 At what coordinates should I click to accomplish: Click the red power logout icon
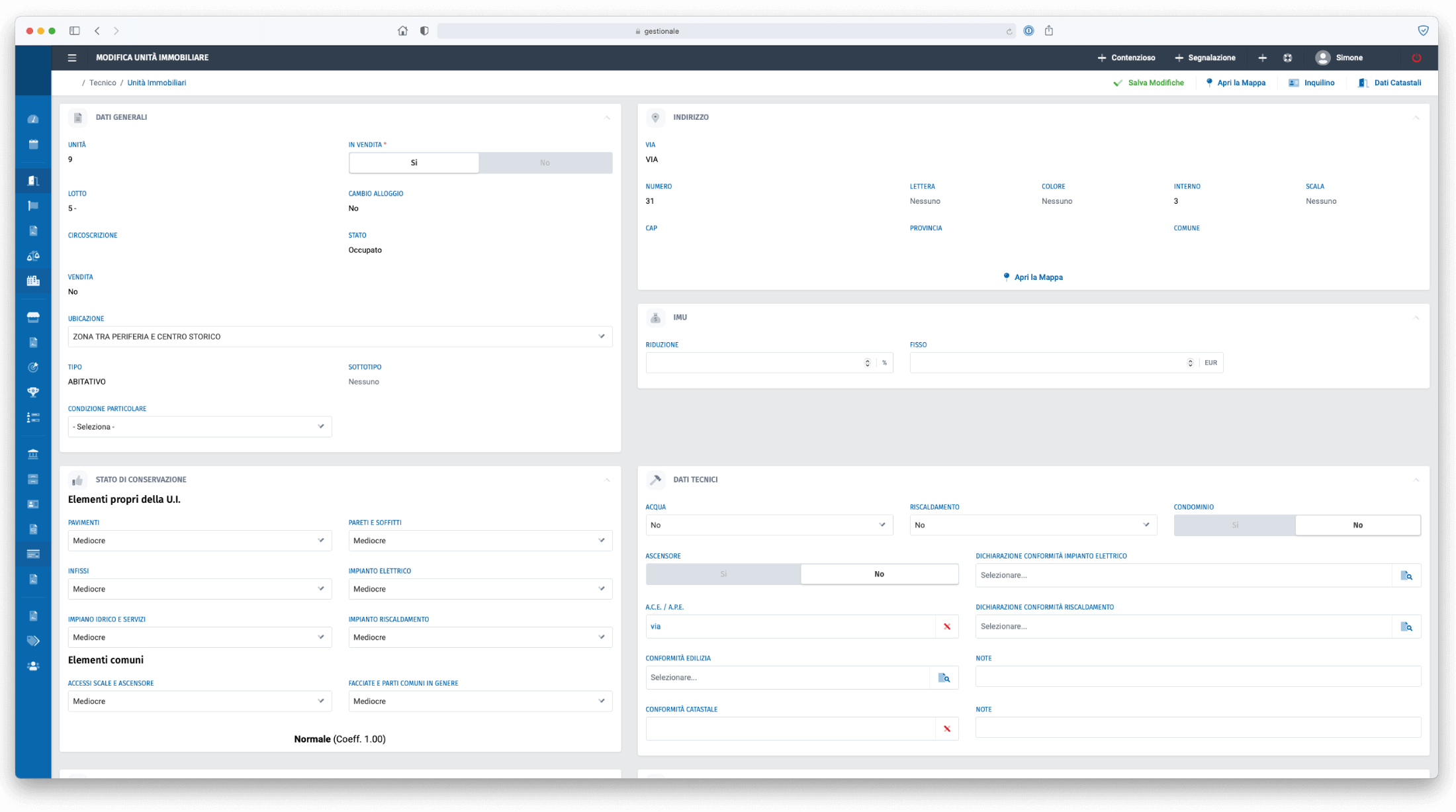[1416, 58]
